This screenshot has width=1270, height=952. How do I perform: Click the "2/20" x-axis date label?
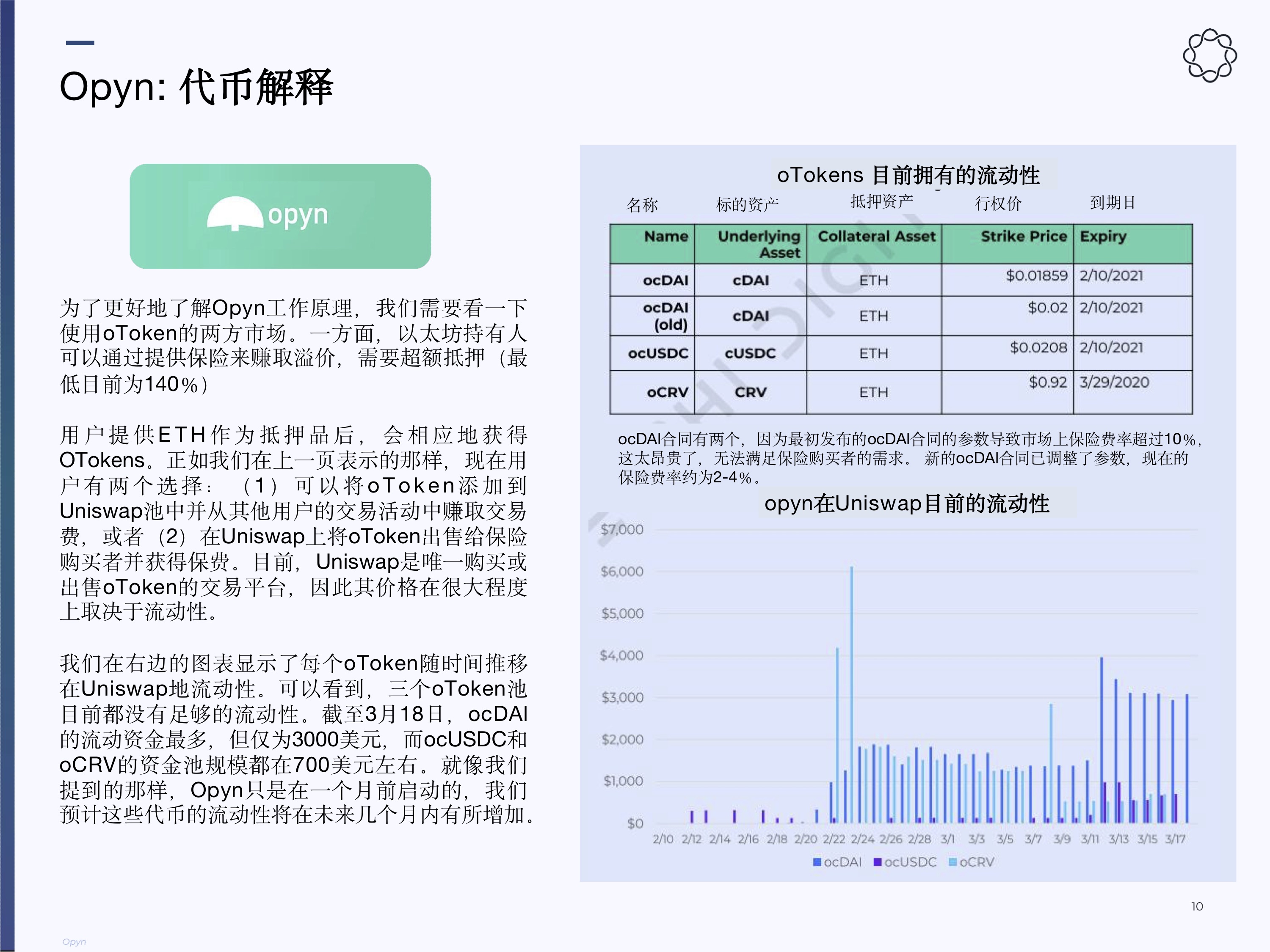point(806,839)
